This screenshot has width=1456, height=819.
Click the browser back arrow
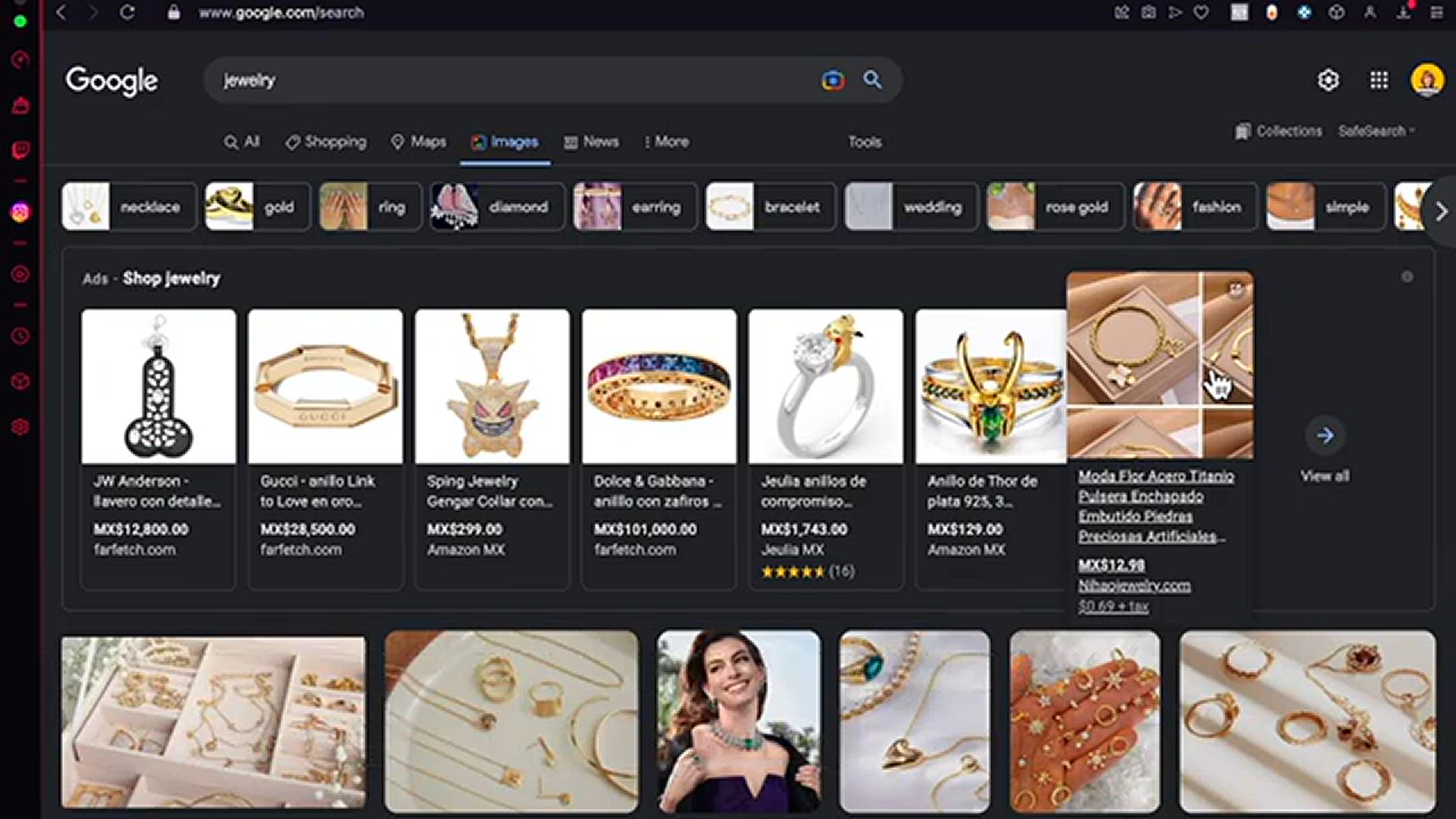[x=61, y=12]
